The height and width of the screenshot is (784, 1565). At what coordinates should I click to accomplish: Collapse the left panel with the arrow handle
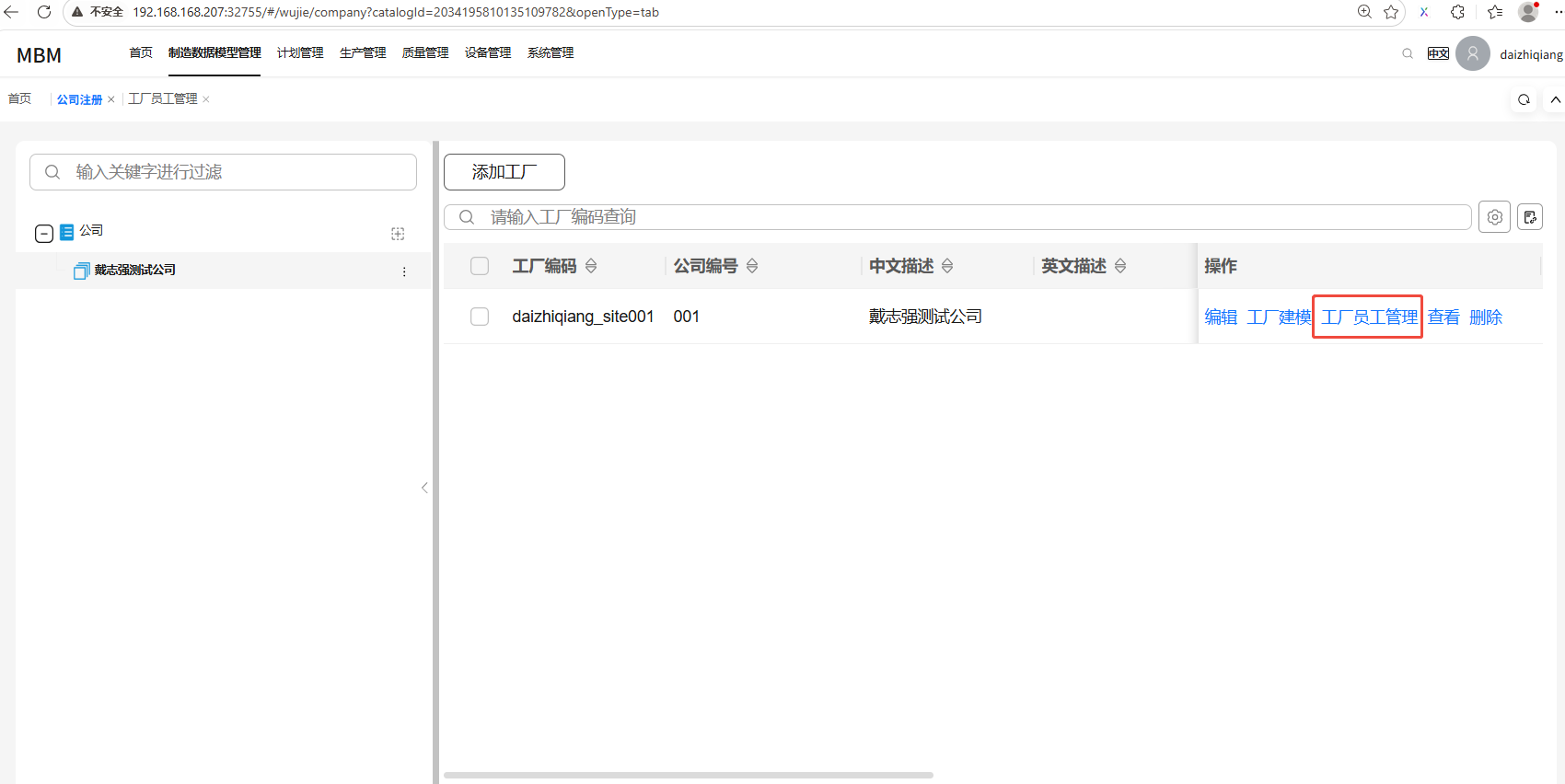424,488
